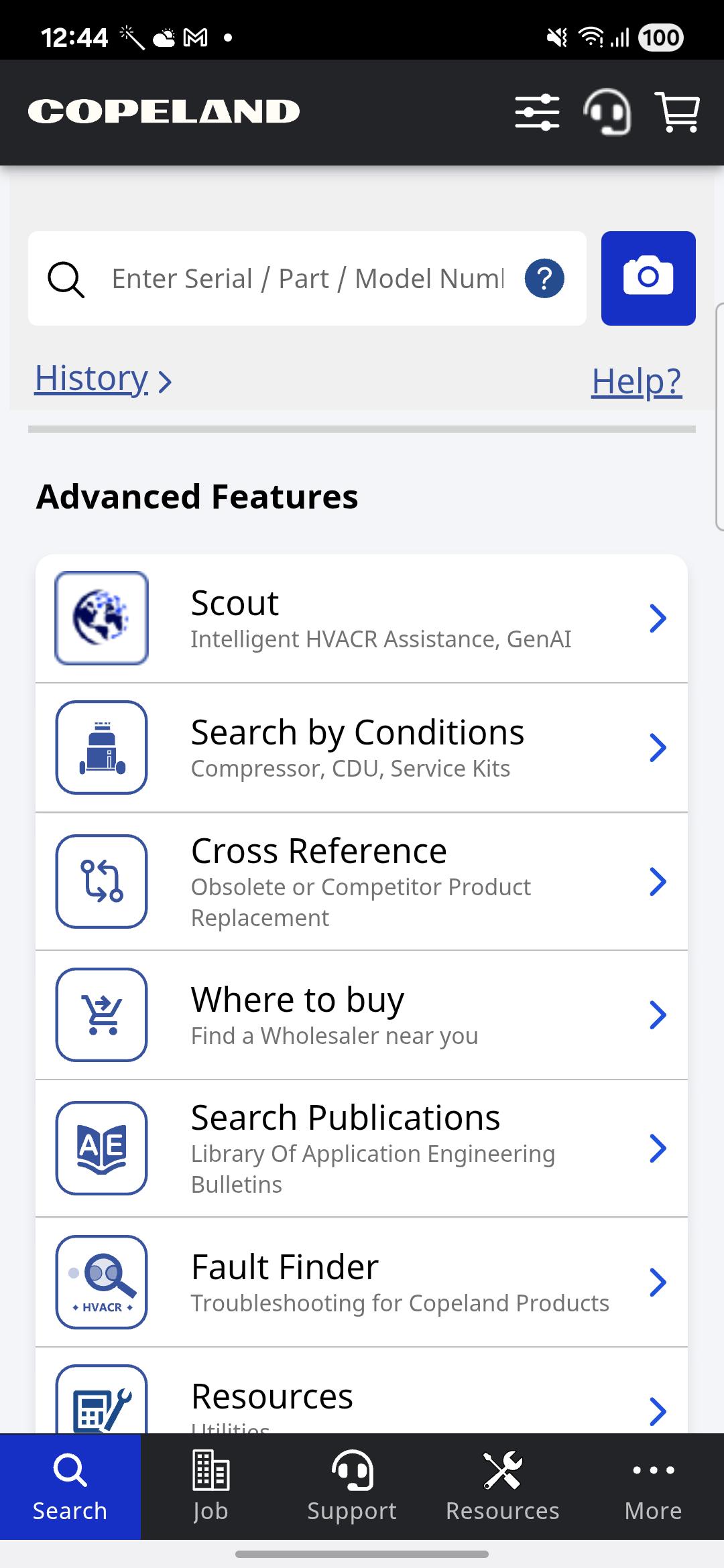Image resolution: width=724 pixels, height=1568 pixels.
Task: Tap the question mark search help icon
Action: pyautogui.click(x=544, y=278)
